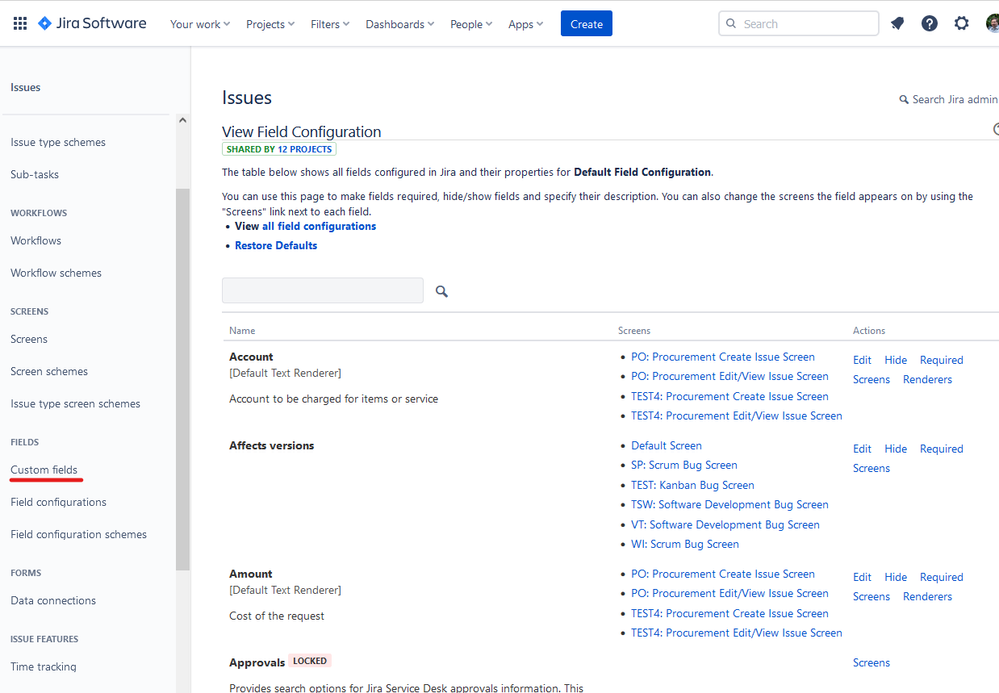Click the LOCKED badge beside Approvals
999x693 pixels.
(310, 661)
